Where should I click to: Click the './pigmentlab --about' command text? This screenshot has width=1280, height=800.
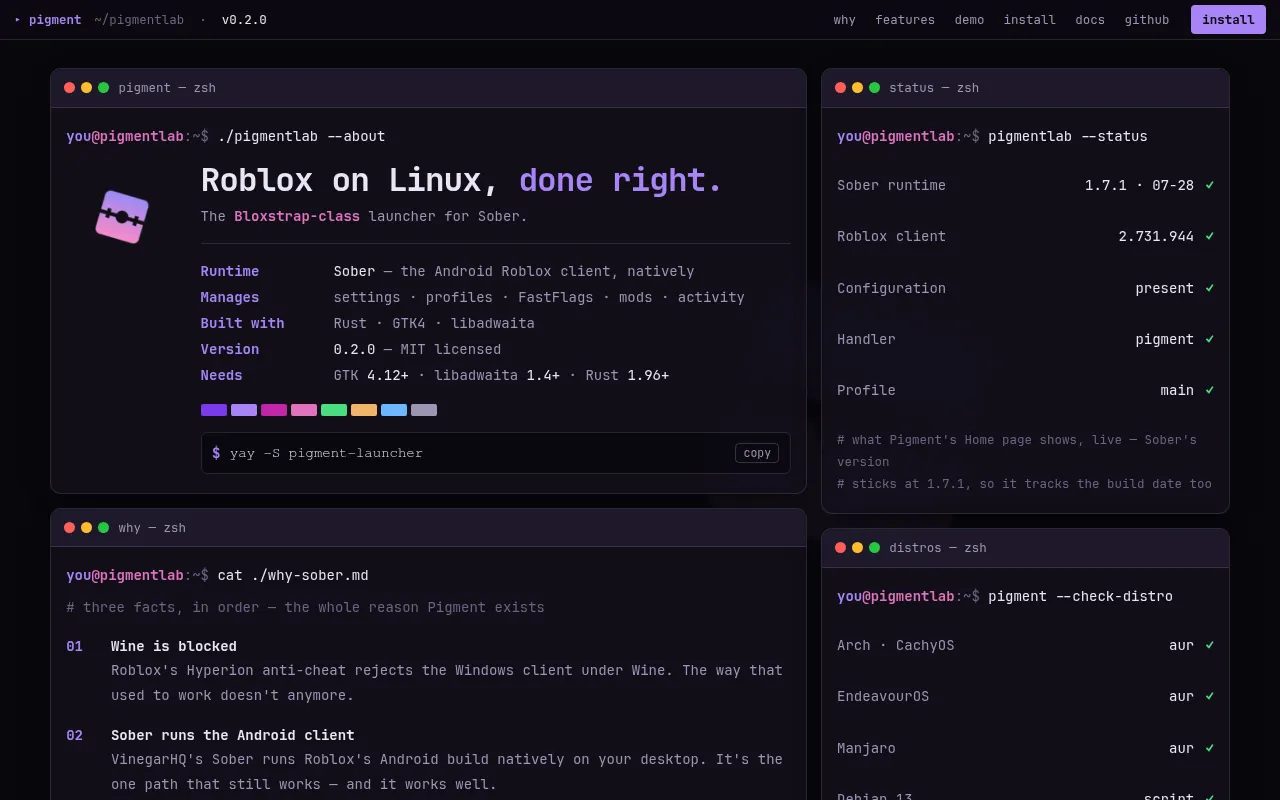(301, 137)
